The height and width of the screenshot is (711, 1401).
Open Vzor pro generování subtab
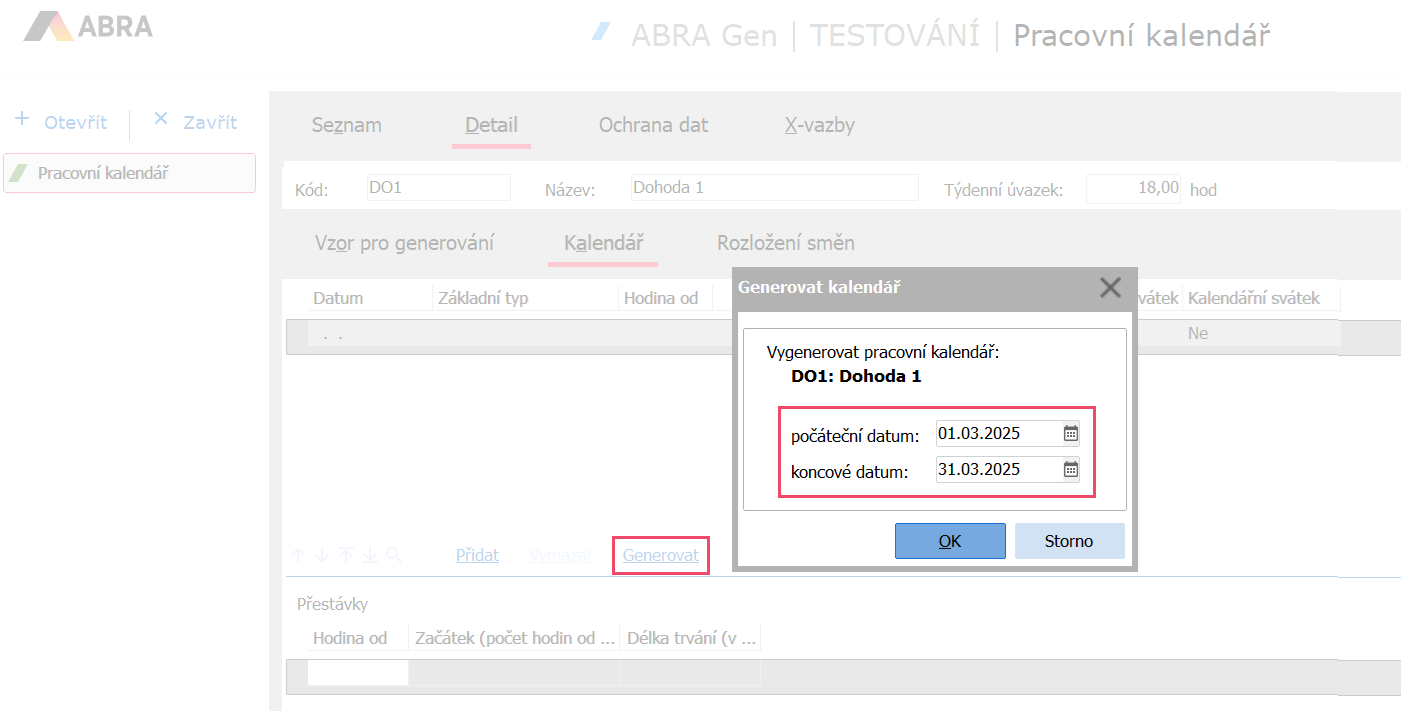click(x=404, y=243)
